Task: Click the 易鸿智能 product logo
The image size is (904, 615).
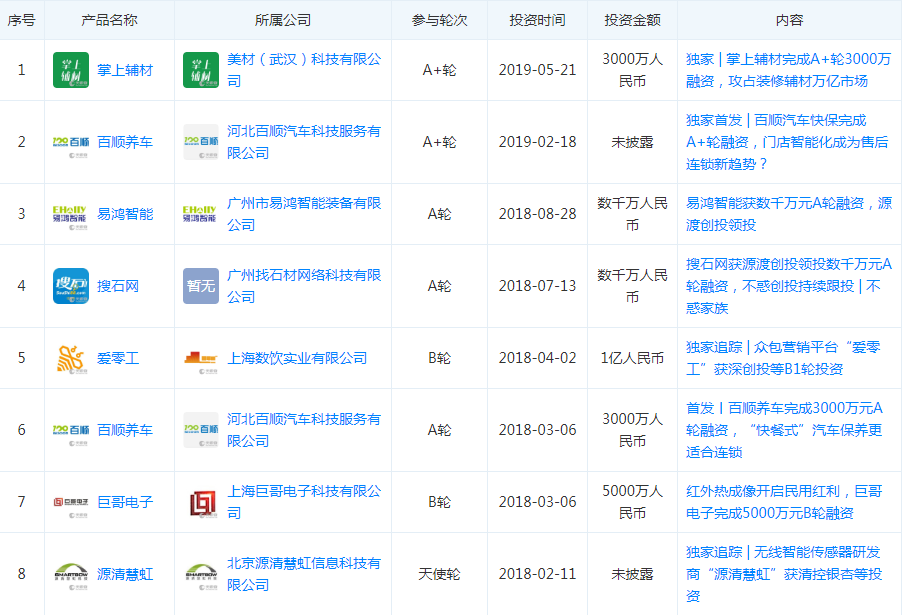Action: [x=71, y=214]
